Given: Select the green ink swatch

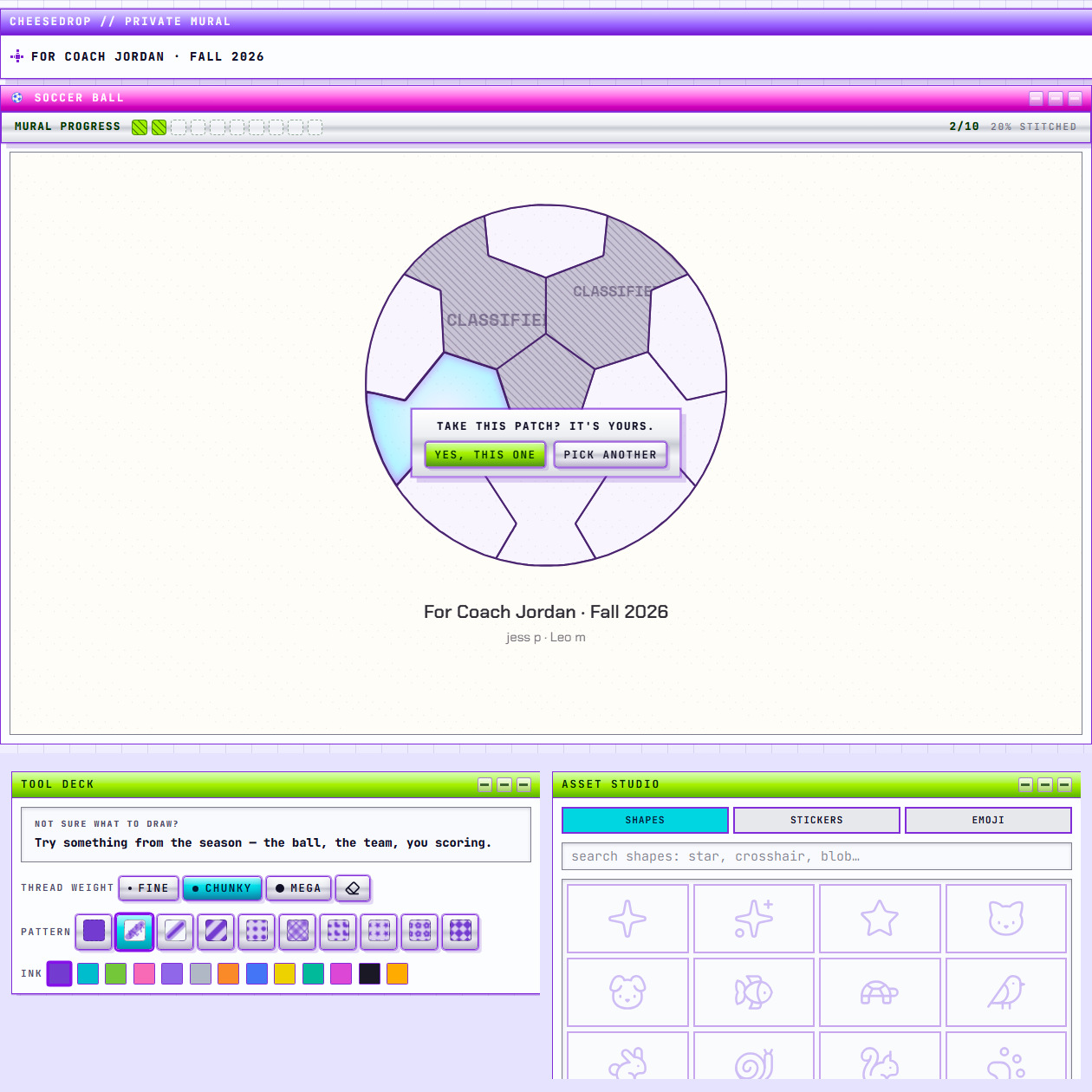Looking at the screenshot, I should pos(115,973).
